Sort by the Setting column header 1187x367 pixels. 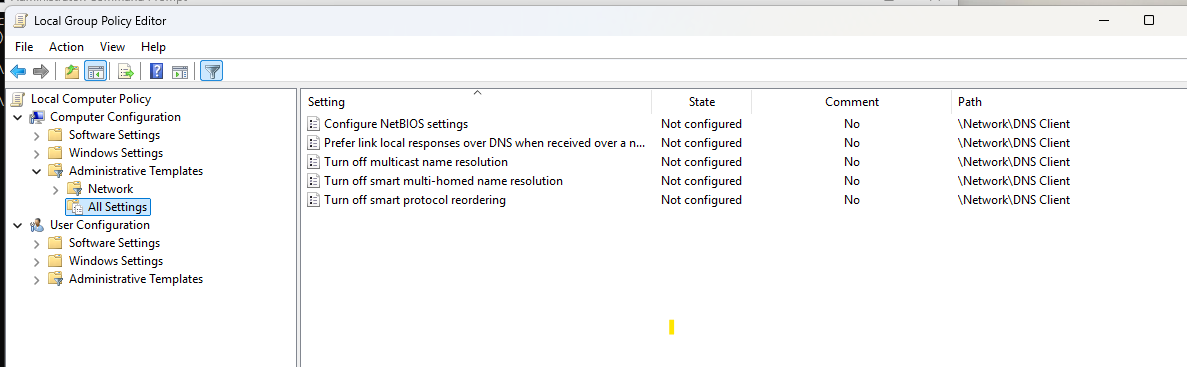click(x=476, y=101)
